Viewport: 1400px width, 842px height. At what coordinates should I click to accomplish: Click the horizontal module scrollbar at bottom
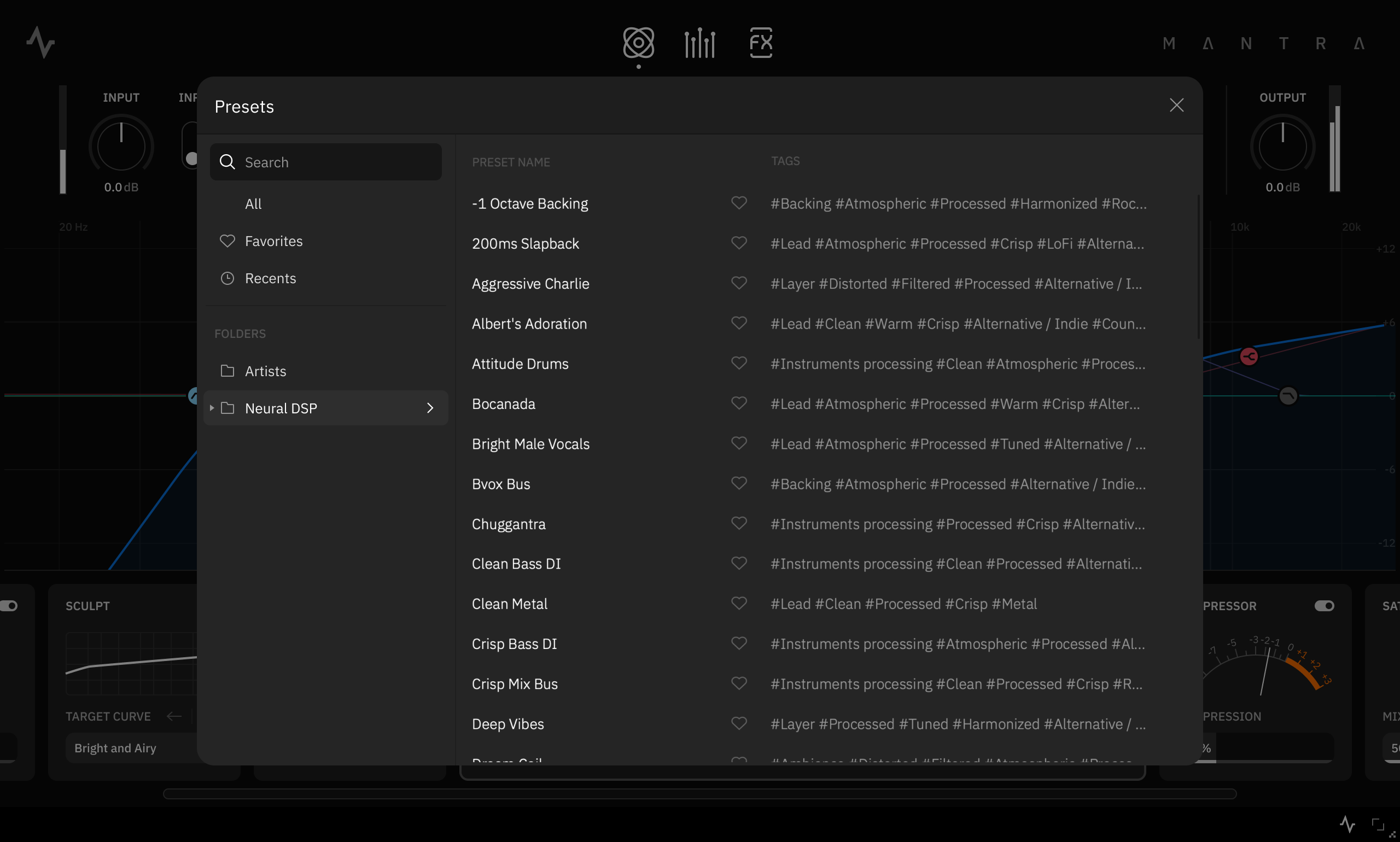tap(699, 794)
